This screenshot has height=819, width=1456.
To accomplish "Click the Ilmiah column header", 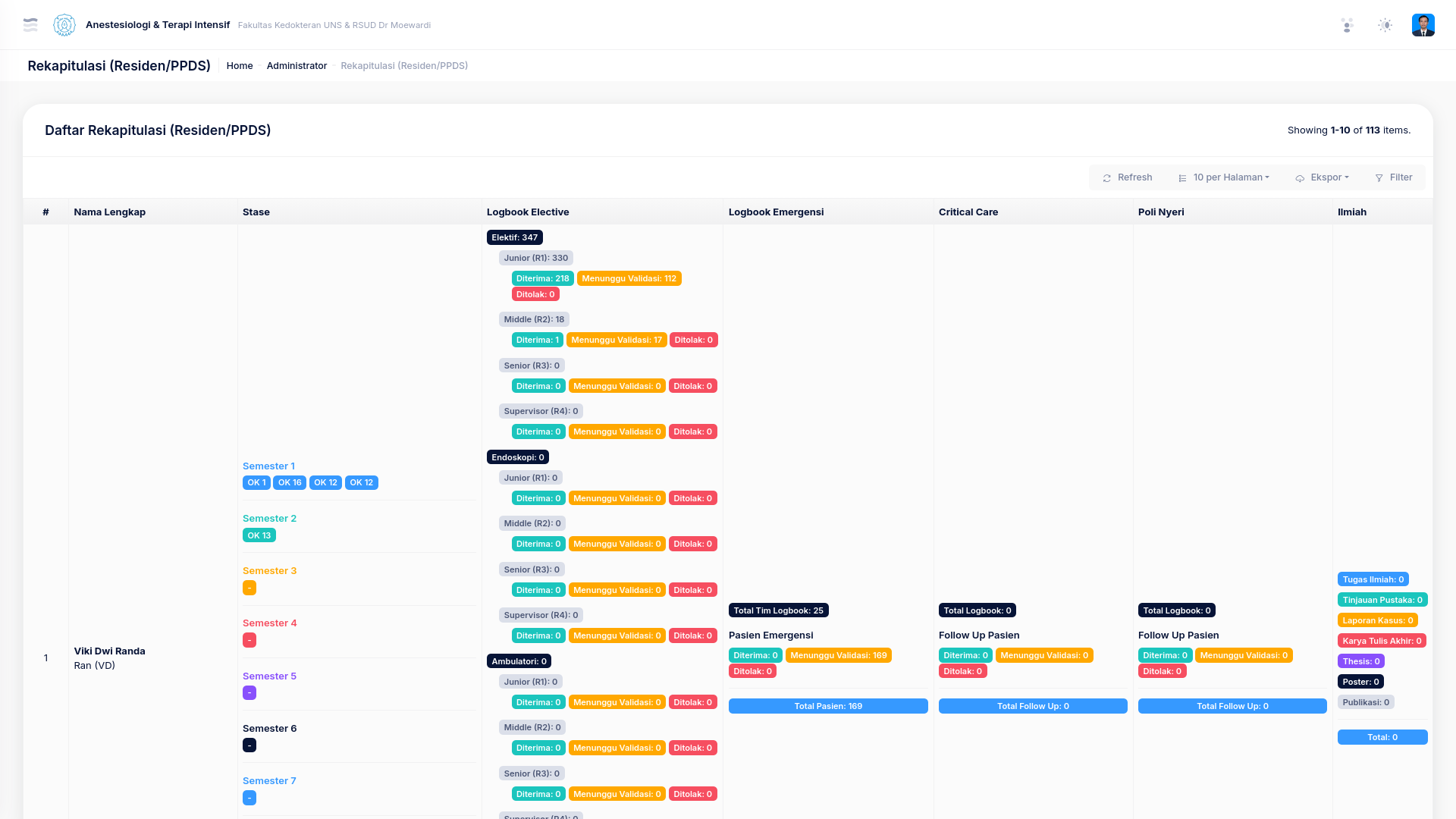I will pos(1352,212).
